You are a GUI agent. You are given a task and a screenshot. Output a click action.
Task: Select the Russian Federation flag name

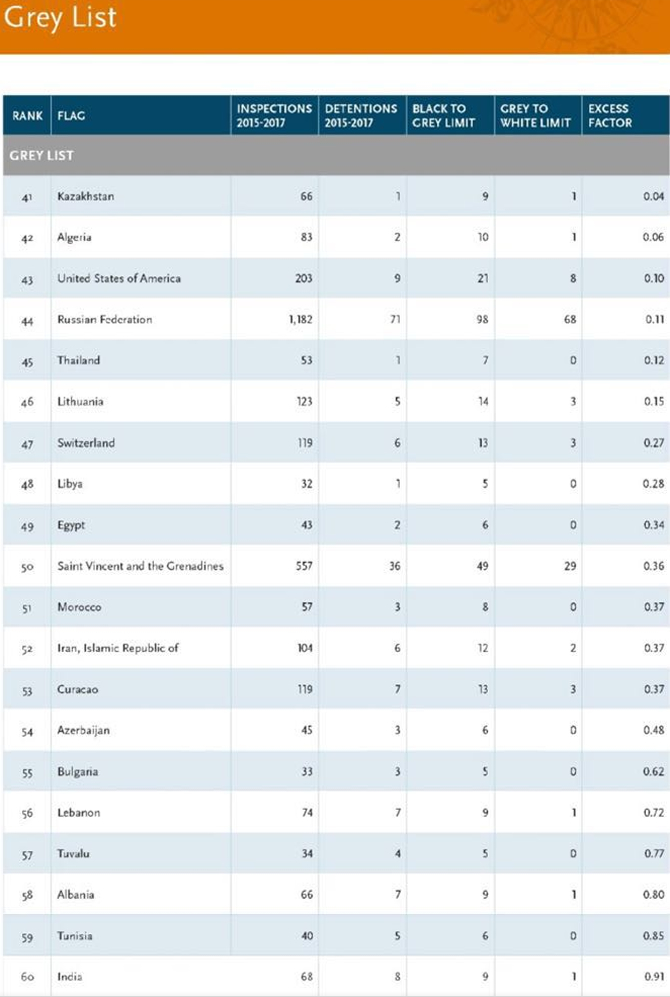point(104,320)
